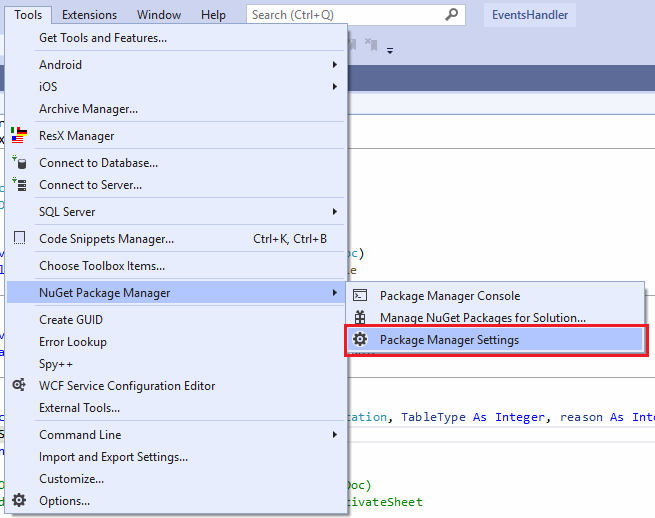
Task: Choose Android menu entry
Action: (x=176, y=64)
